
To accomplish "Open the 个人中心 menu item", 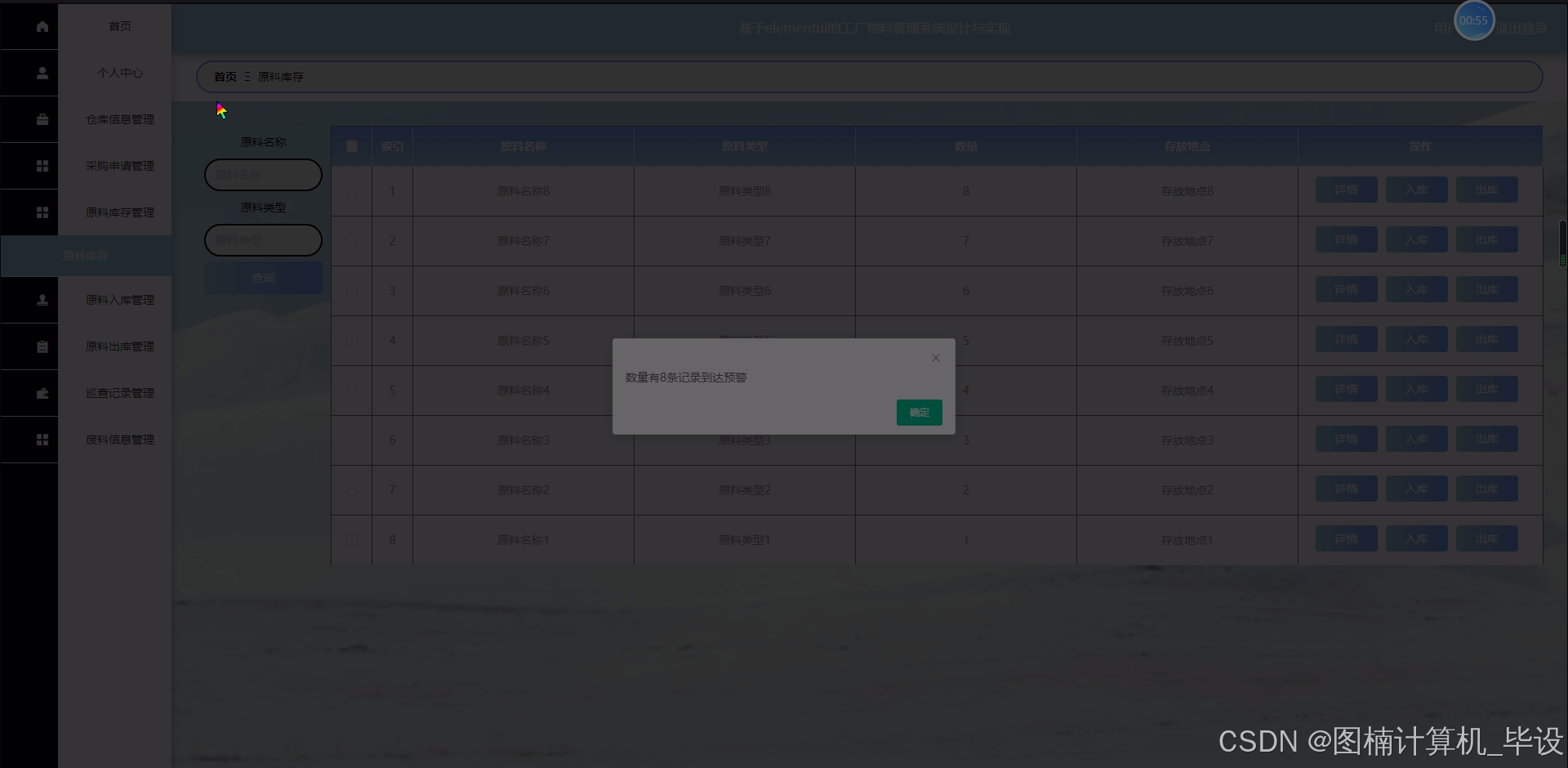I will (x=119, y=73).
